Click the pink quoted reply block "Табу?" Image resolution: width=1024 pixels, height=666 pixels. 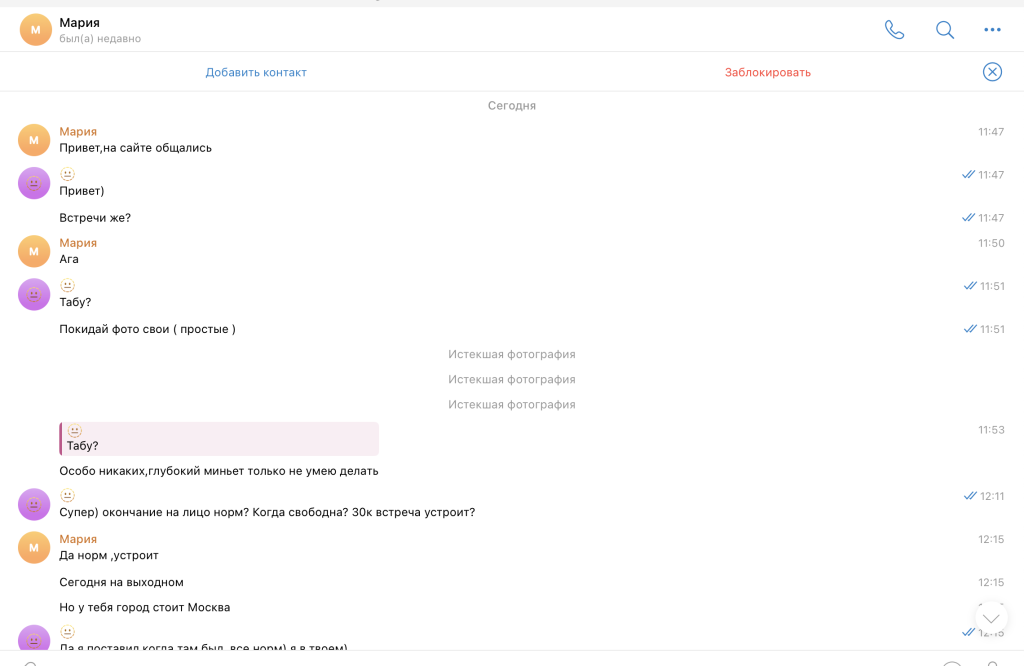219,439
